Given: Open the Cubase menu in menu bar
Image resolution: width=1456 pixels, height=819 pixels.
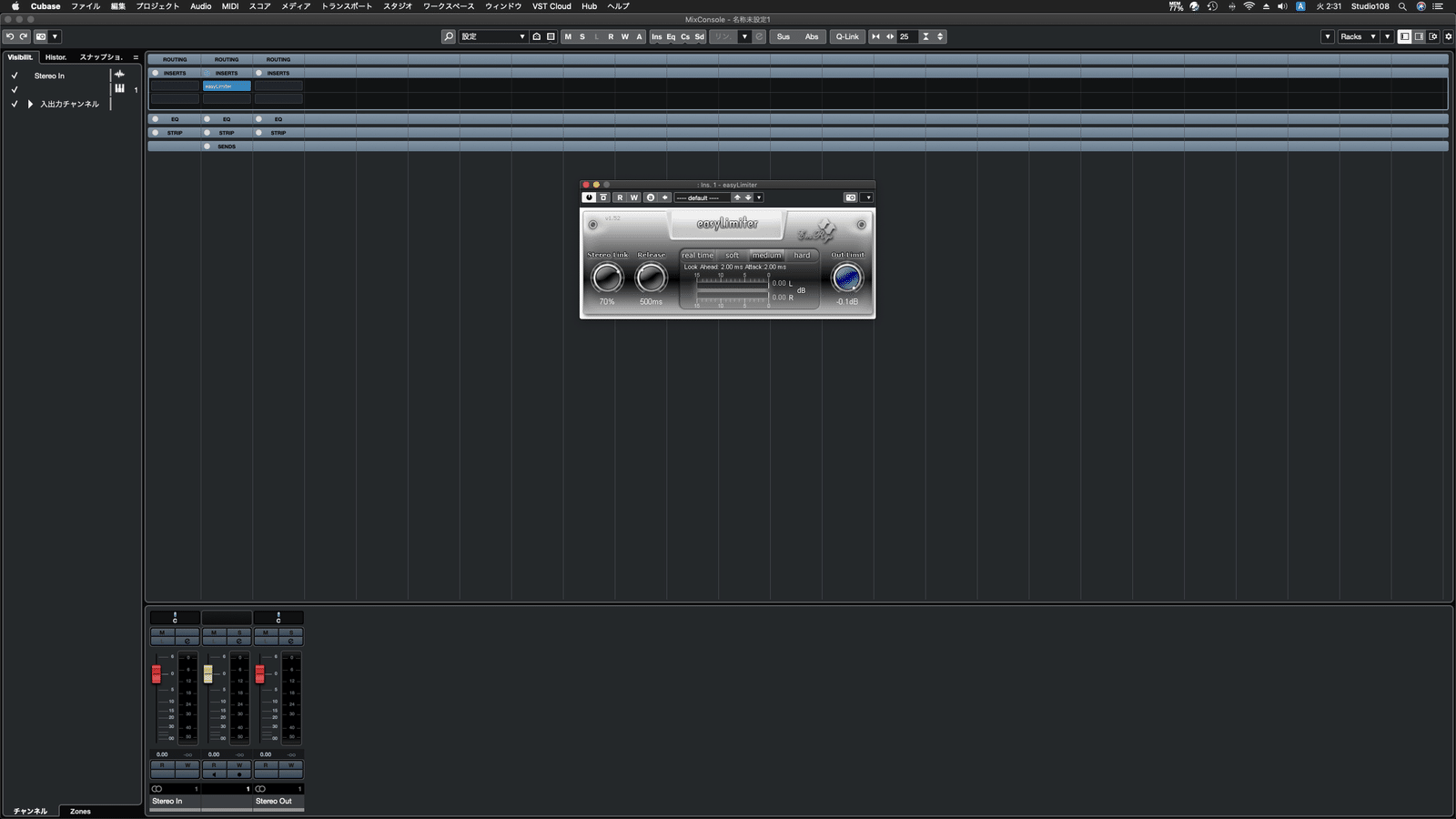Looking at the screenshot, I should point(45,6).
